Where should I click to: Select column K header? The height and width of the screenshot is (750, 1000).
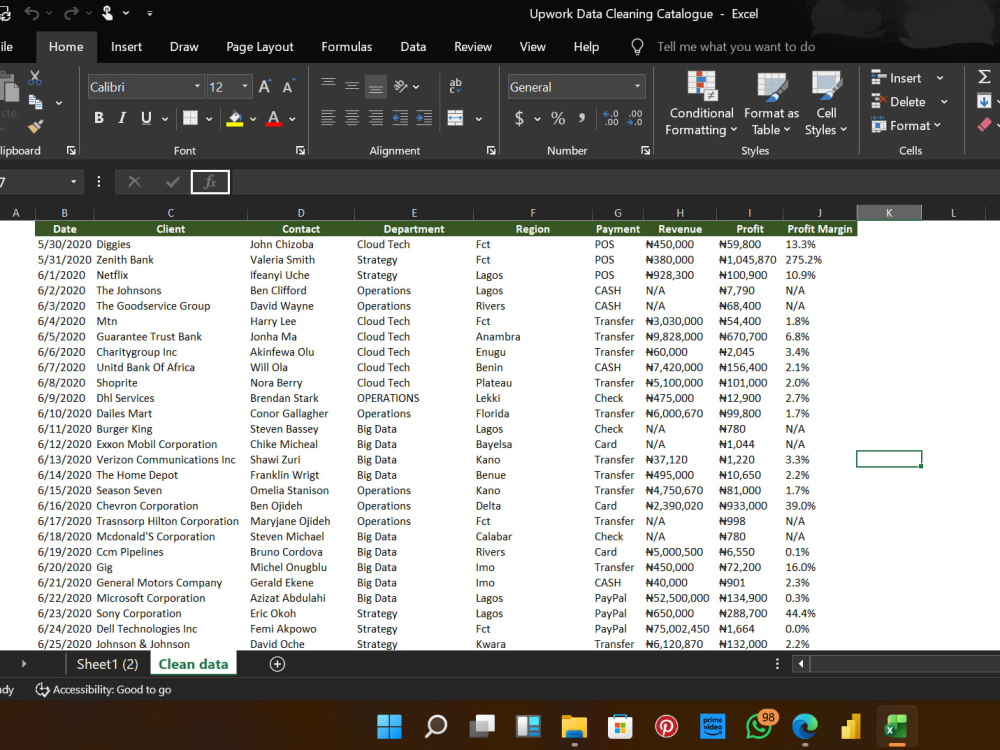[889, 213]
